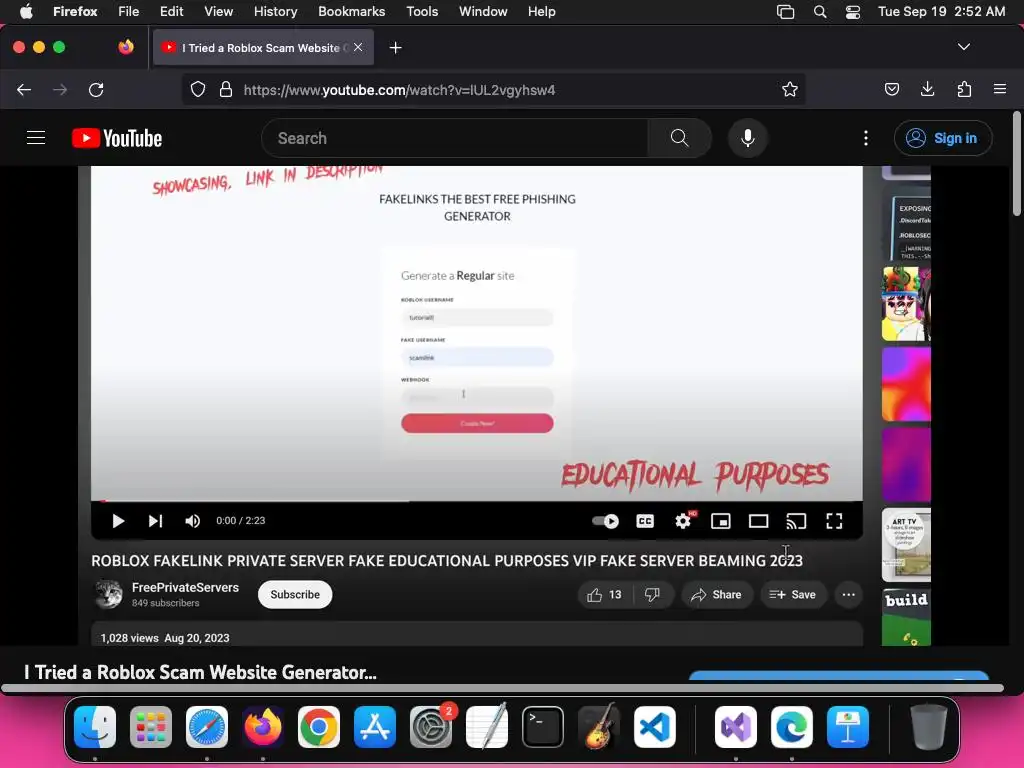Search with your voice microphone
The width and height of the screenshot is (1024, 768).
point(748,138)
